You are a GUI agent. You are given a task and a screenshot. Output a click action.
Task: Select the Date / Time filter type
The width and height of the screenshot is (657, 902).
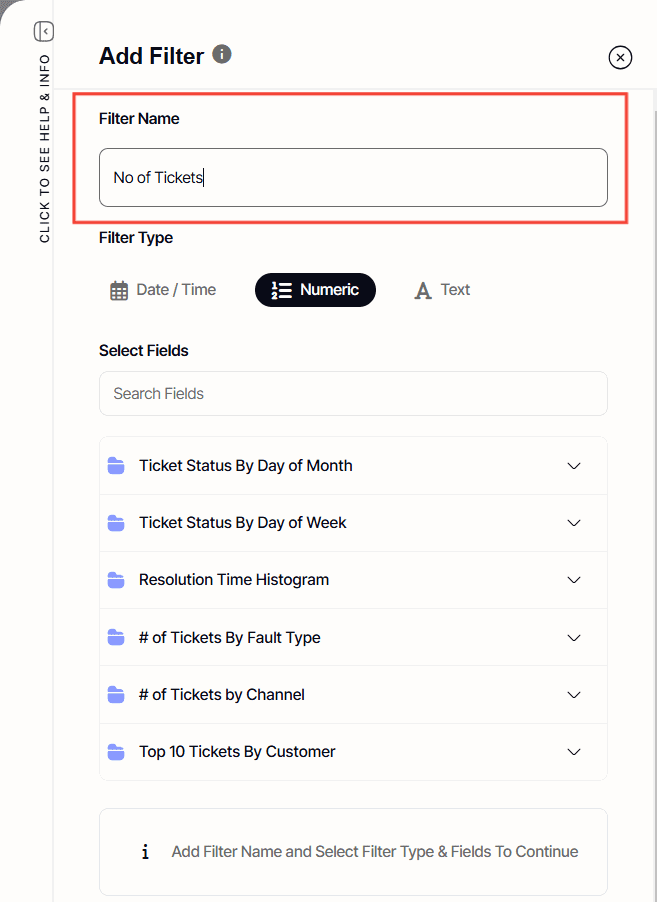point(163,290)
